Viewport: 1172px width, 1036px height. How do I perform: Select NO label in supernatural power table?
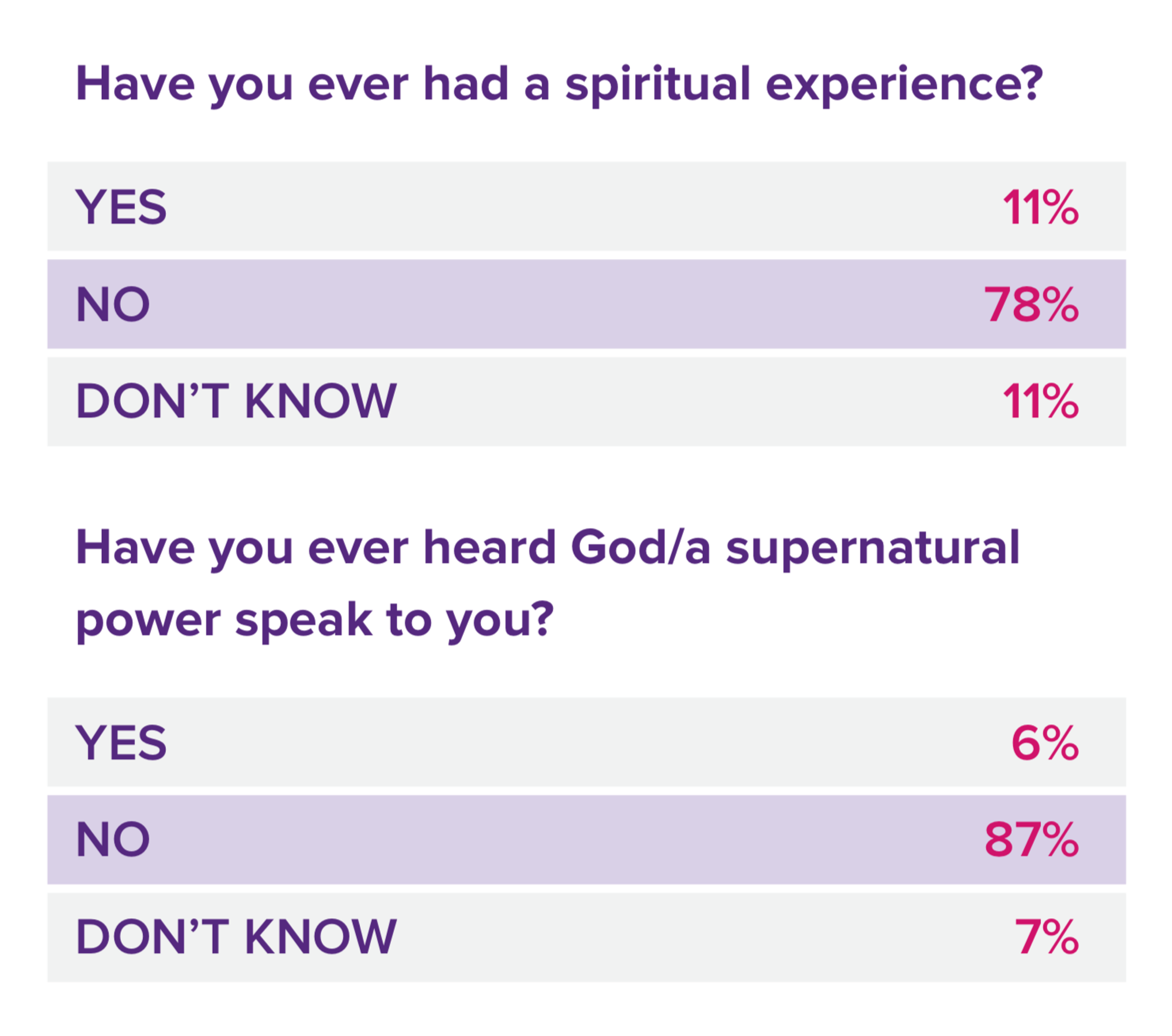tap(113, 839)
